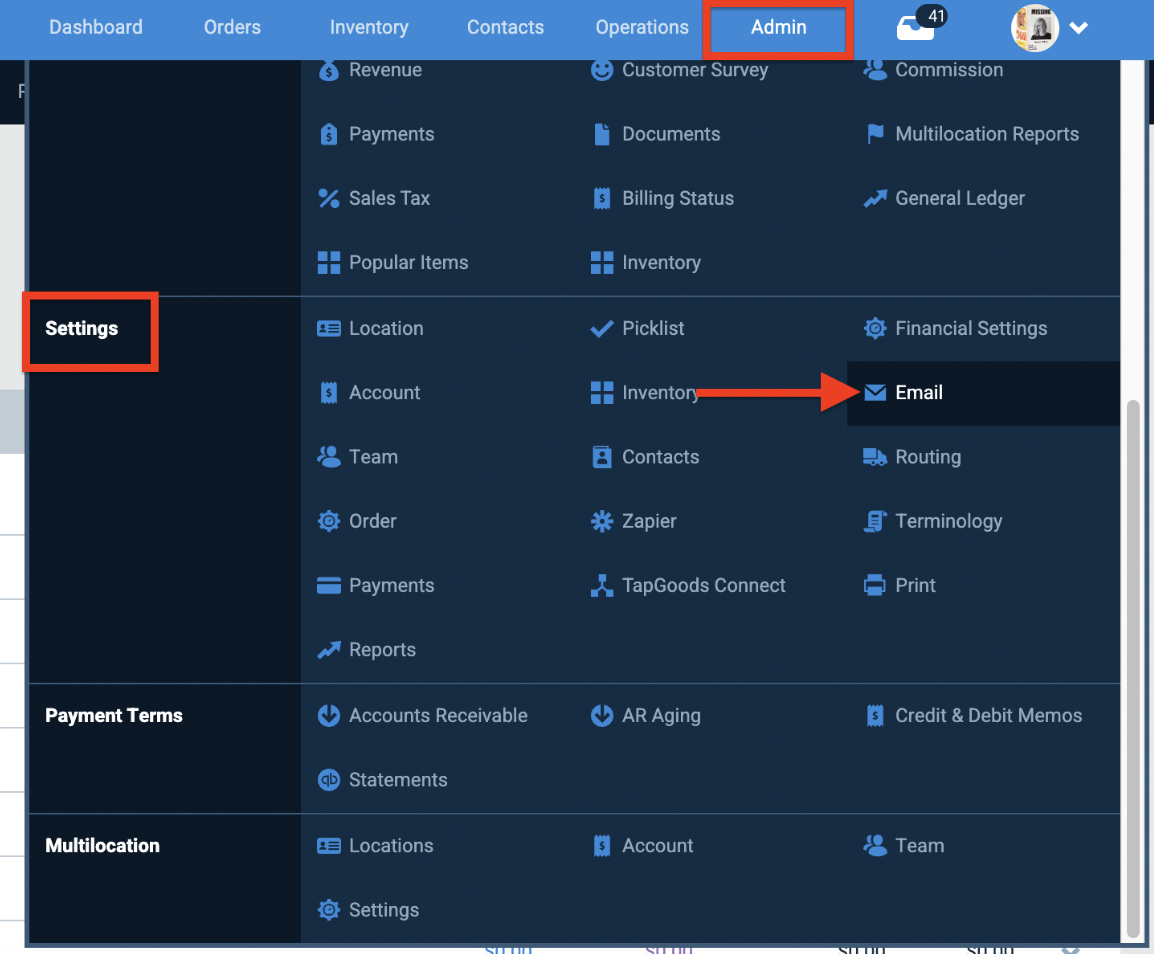Image resolution: width=1154 pixels, height=954 pixels.
Task: Click the Reports trend icon in Settings
Action: pos(328,649)
